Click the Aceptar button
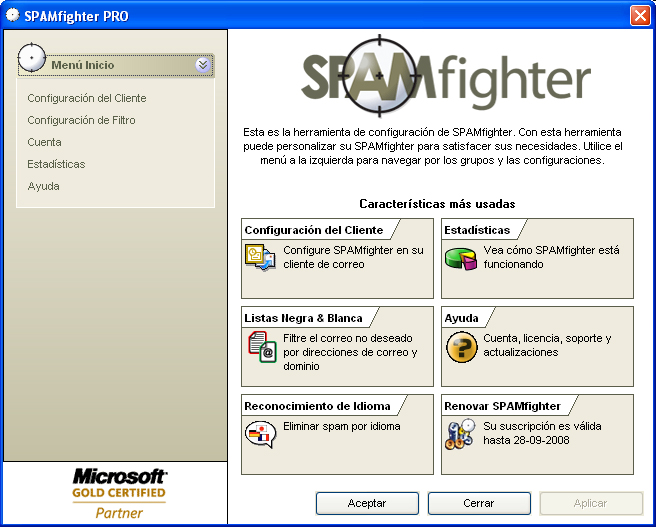The image size is (656, 527). [367, 503]
